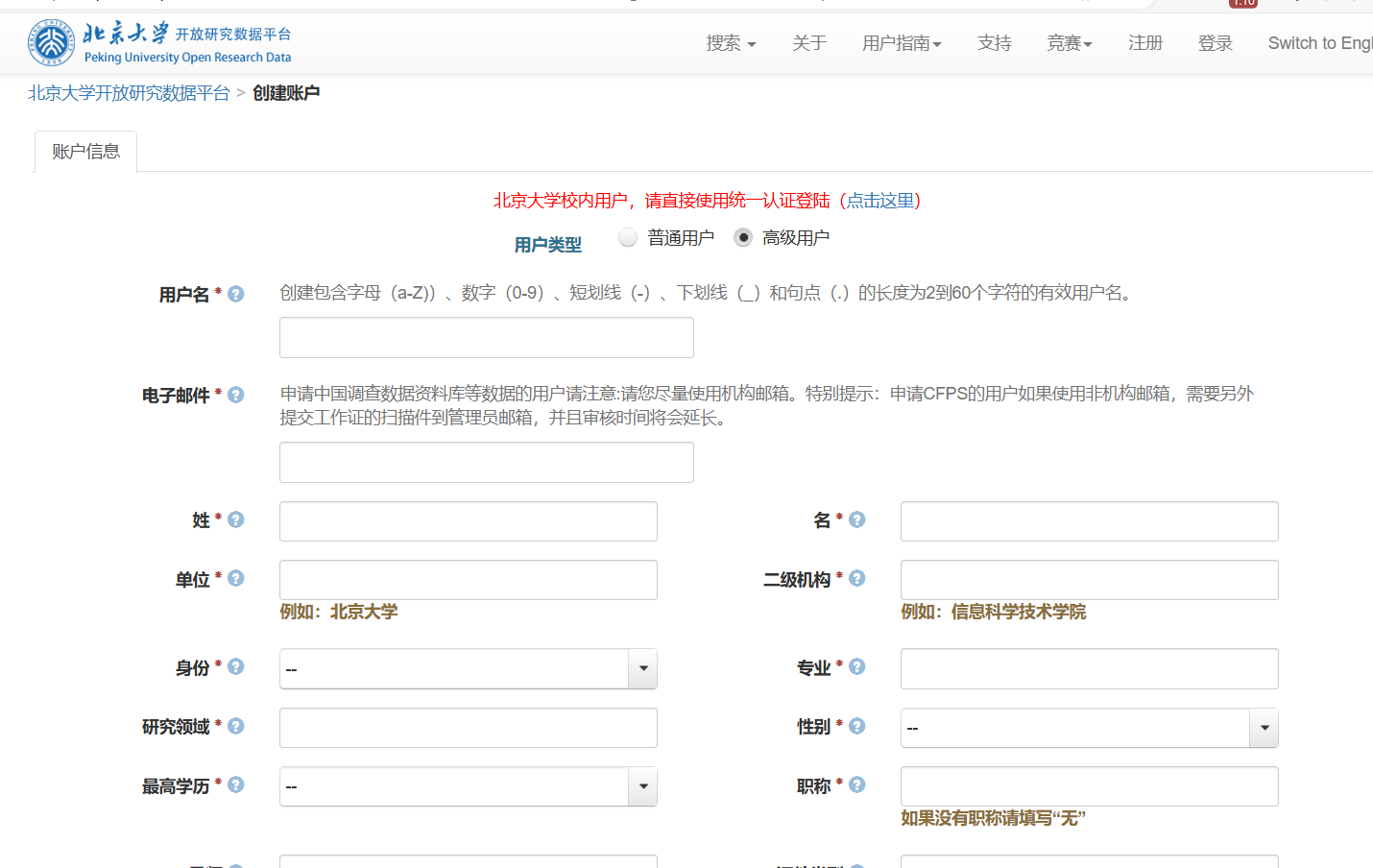Click 注册 in the navigation bar
This screenshot has width=1373, height=868.
tap(1145, 43)
